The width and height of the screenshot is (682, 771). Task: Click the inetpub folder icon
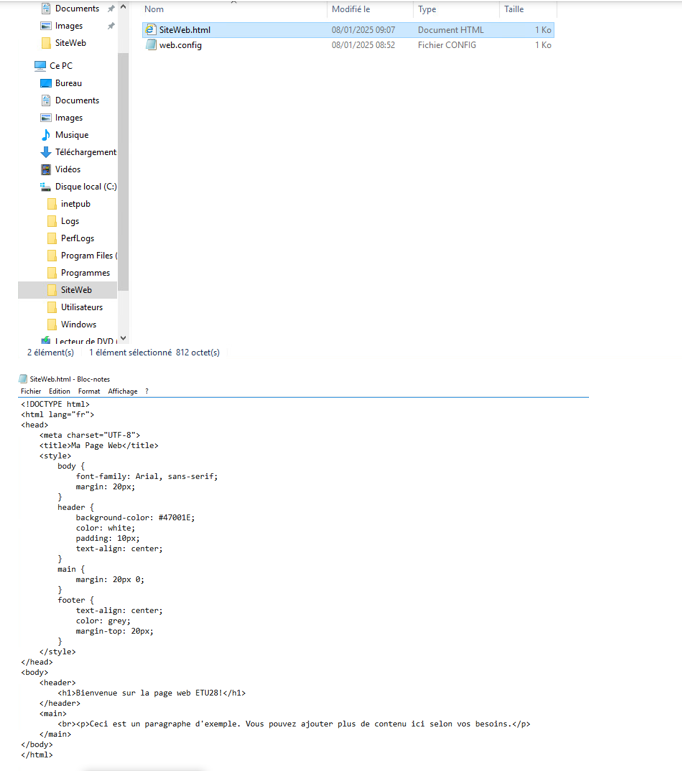(x=52, y=204)
